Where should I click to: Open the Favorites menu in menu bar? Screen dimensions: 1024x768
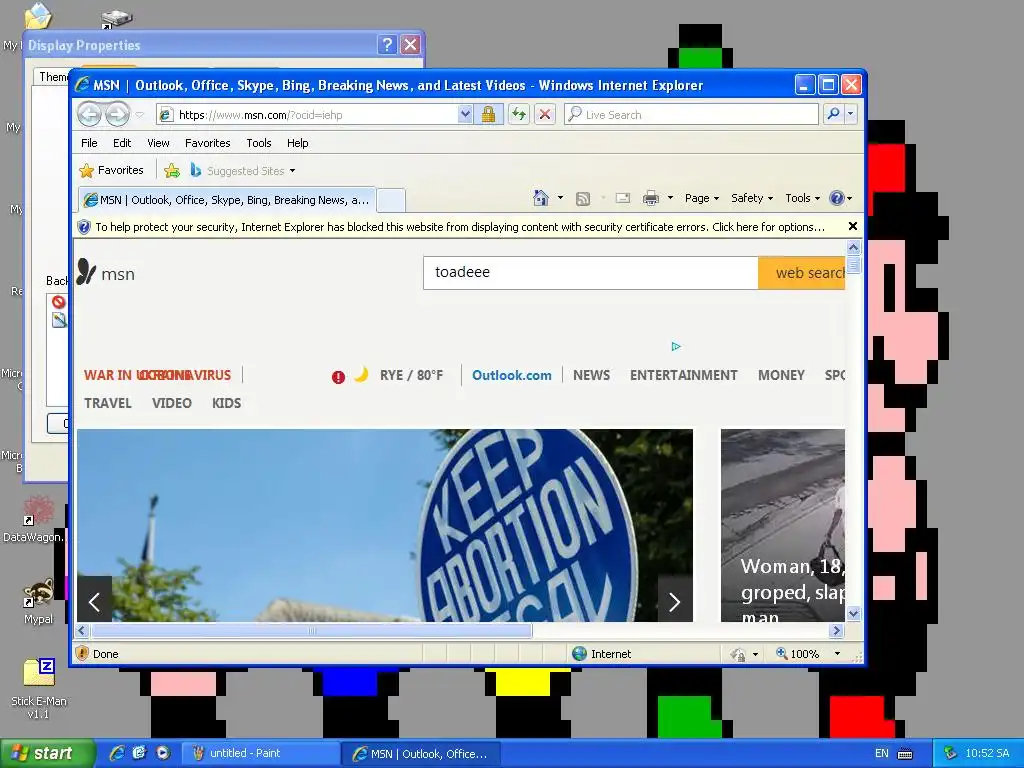pyautogui.click(x=207, y=143)
